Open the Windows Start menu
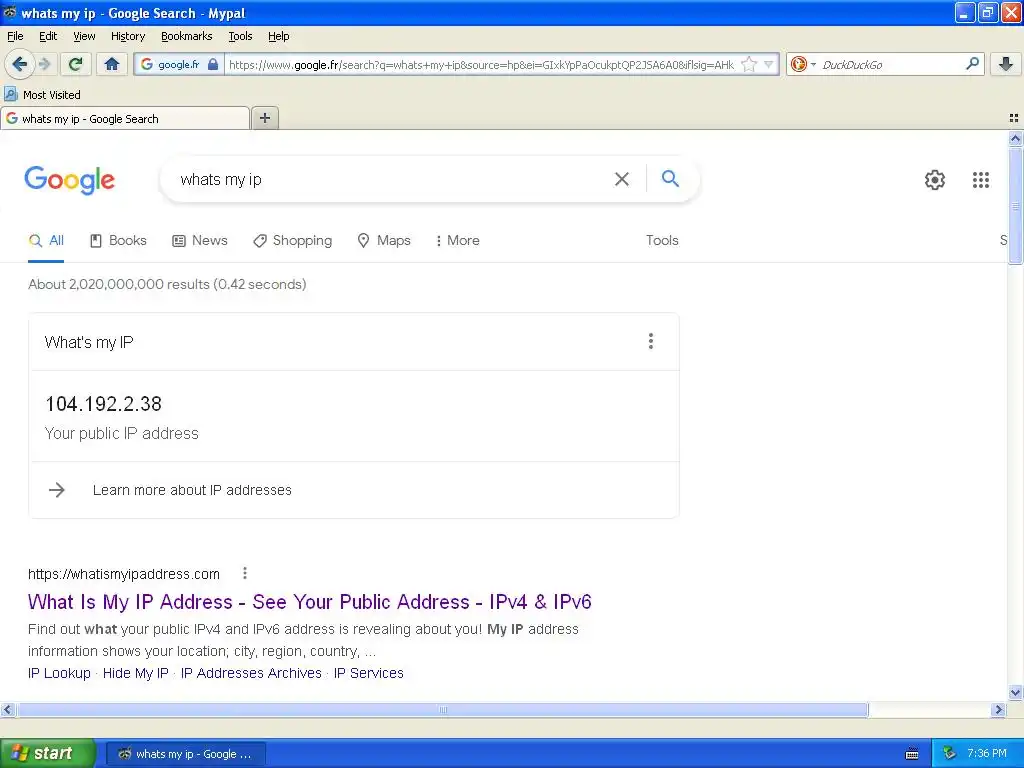This screenshot has width=1024, height=768. click(x=47, y=753)
